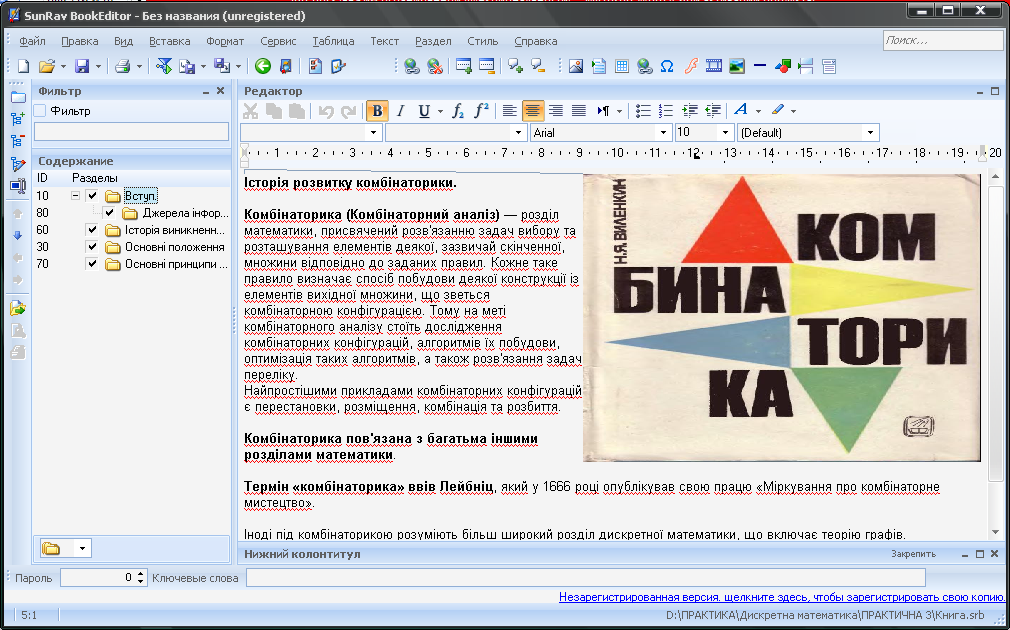Open the Таблица menu
The image size is (1010, 630).
(x=333, y=41)
